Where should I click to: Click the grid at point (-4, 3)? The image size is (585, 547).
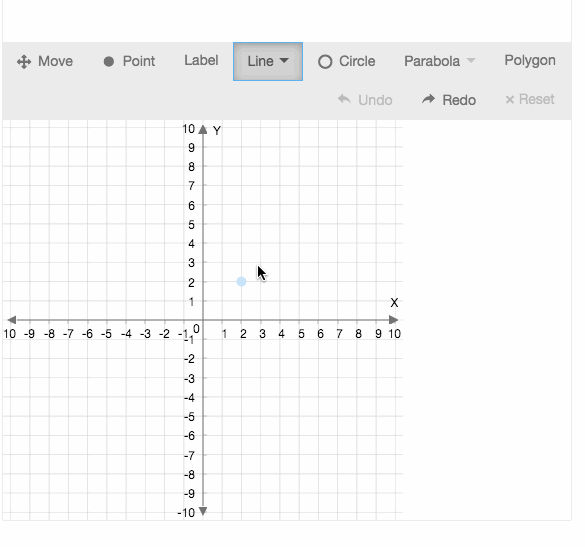[x=126, y=262]
